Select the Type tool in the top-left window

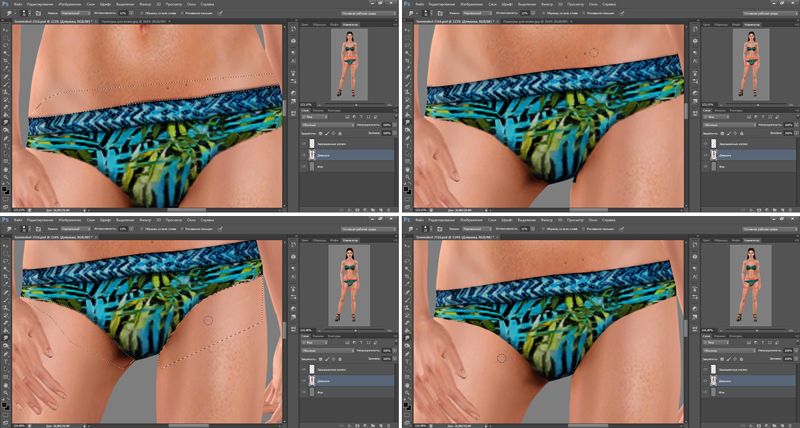[x=6, y=146]
